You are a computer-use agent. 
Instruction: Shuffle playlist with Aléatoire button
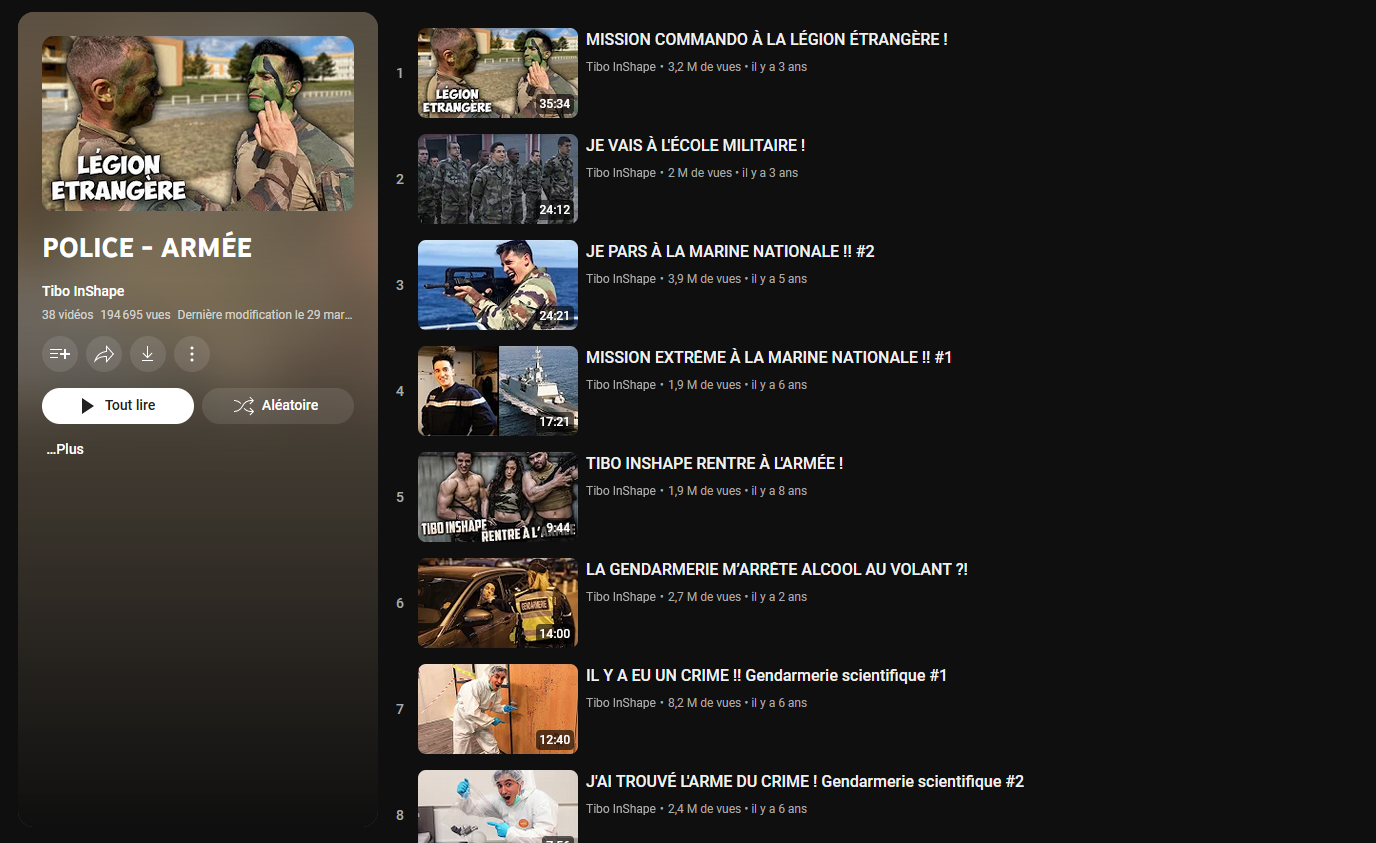click(x=278, y=406)
